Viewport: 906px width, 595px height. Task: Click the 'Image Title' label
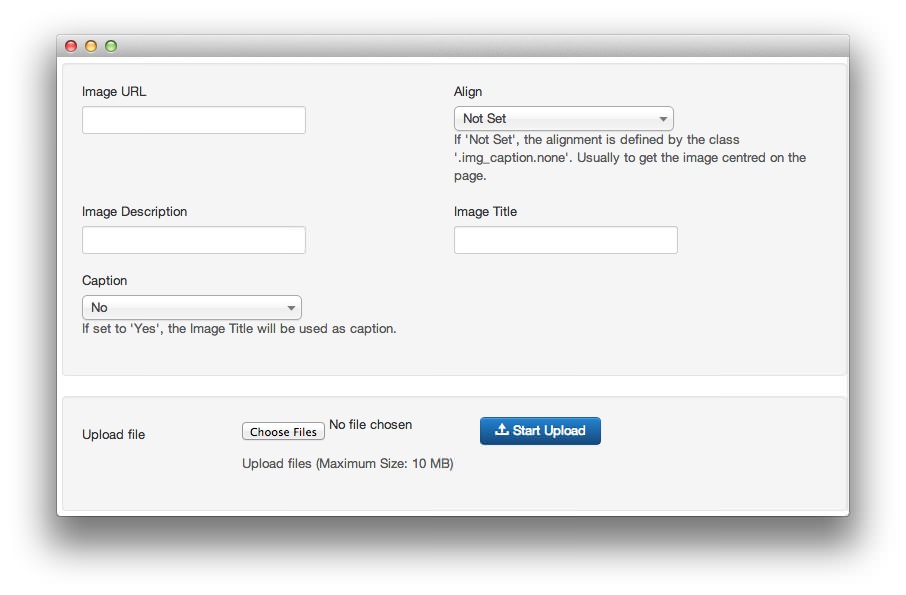pyautogui.click(x=485, y=212)
